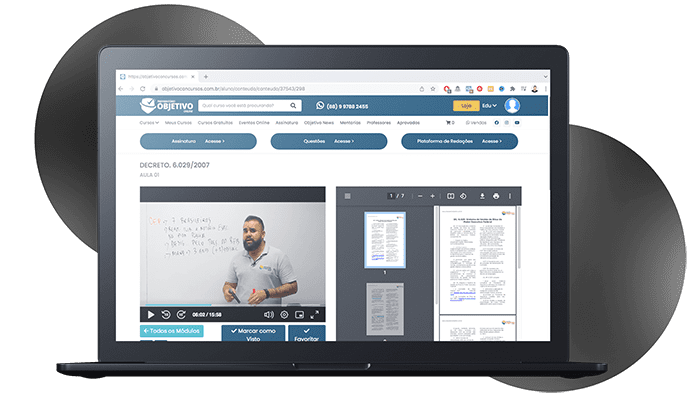The width and height of the screenshot is (700, 394).
Task: Open video settings gear icon
Action: [x=284, y=315]
